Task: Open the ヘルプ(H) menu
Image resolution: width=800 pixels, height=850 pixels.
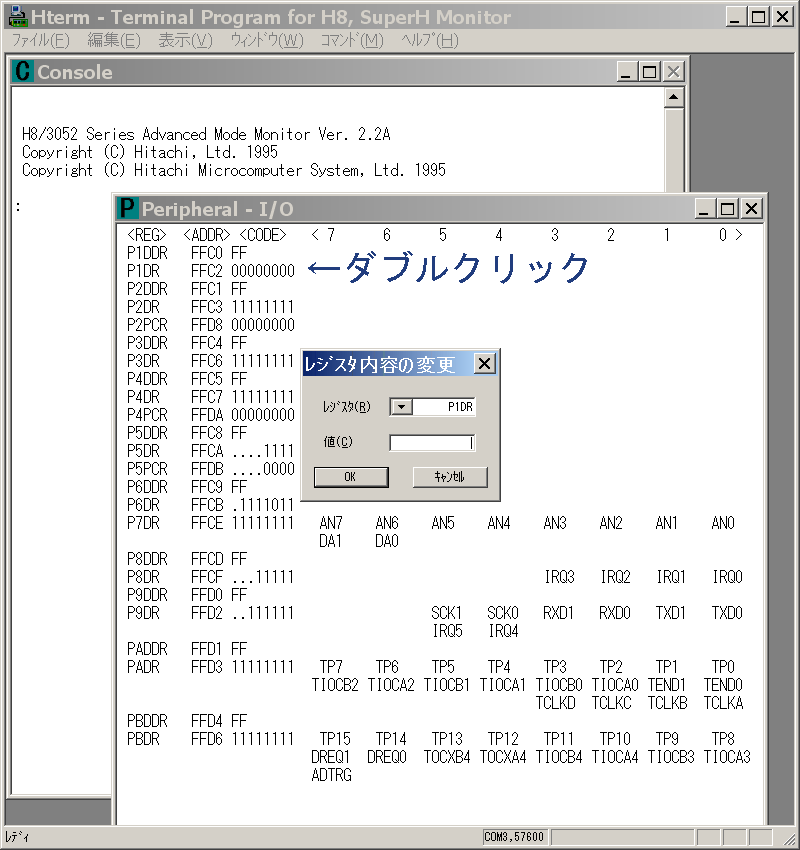Action: coord(429,40)
